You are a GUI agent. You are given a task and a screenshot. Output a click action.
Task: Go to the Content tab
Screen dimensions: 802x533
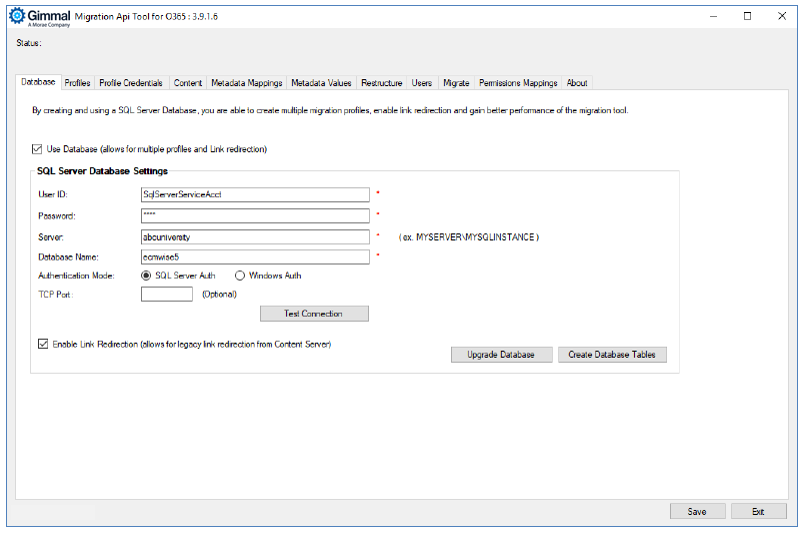(188, 83)
